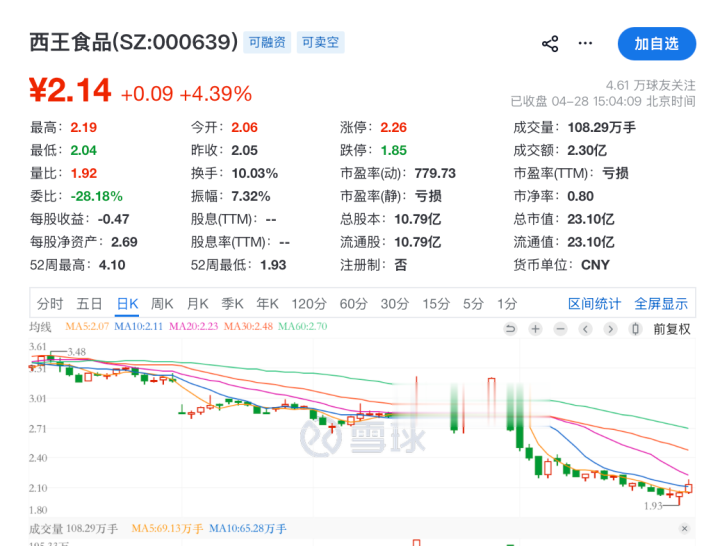This screenshot has height=546, width=720.
Task: Switch to the 五日 chart tab
Action: pos(89,304)
